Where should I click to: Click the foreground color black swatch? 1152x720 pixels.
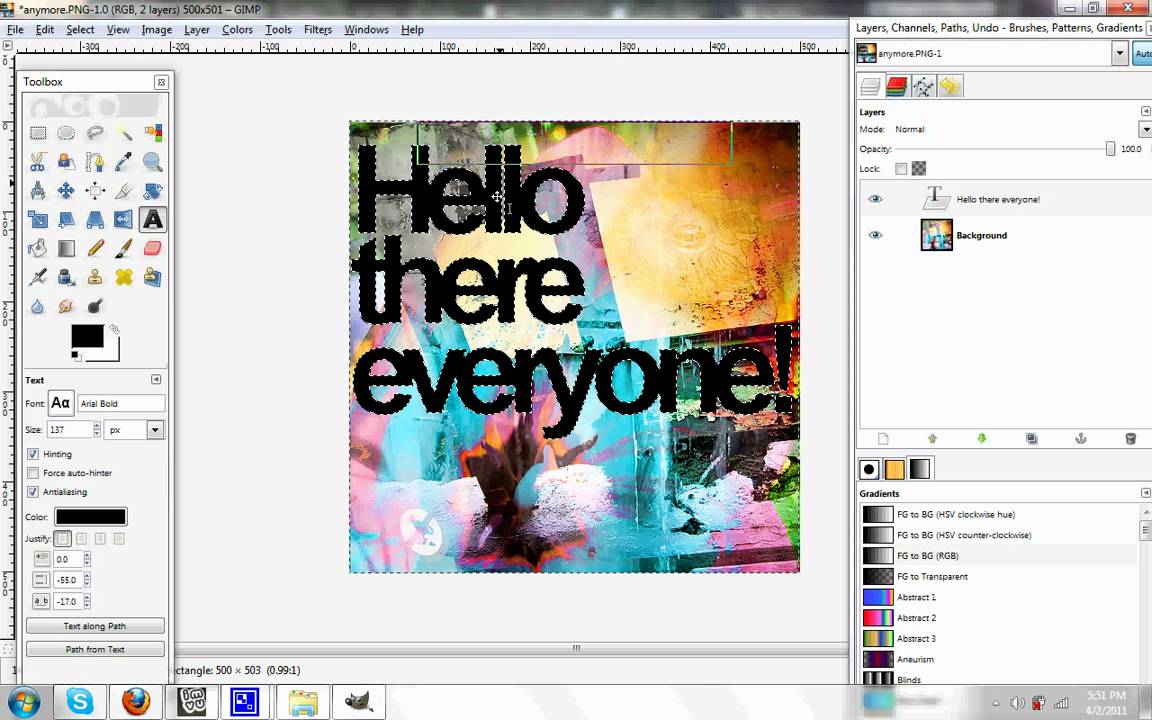[x=87, y=335]
